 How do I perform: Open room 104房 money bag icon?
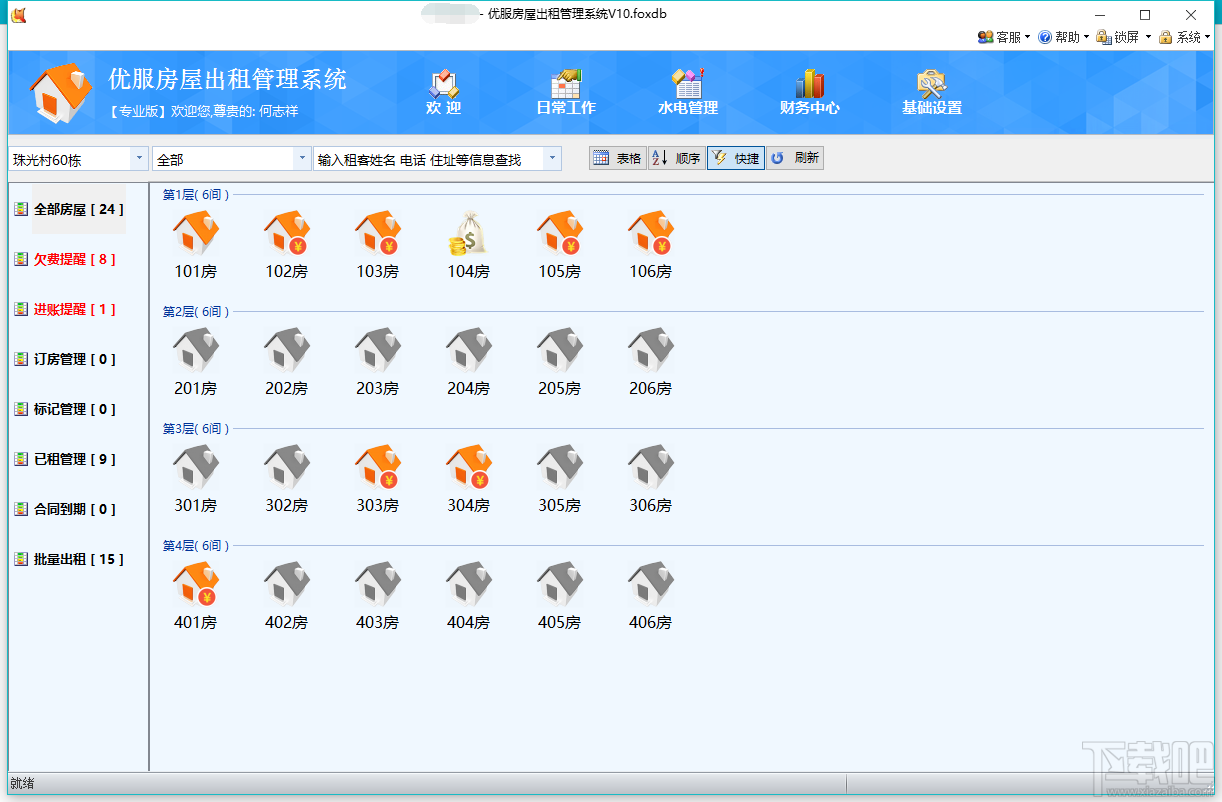[x=468, y=233]
